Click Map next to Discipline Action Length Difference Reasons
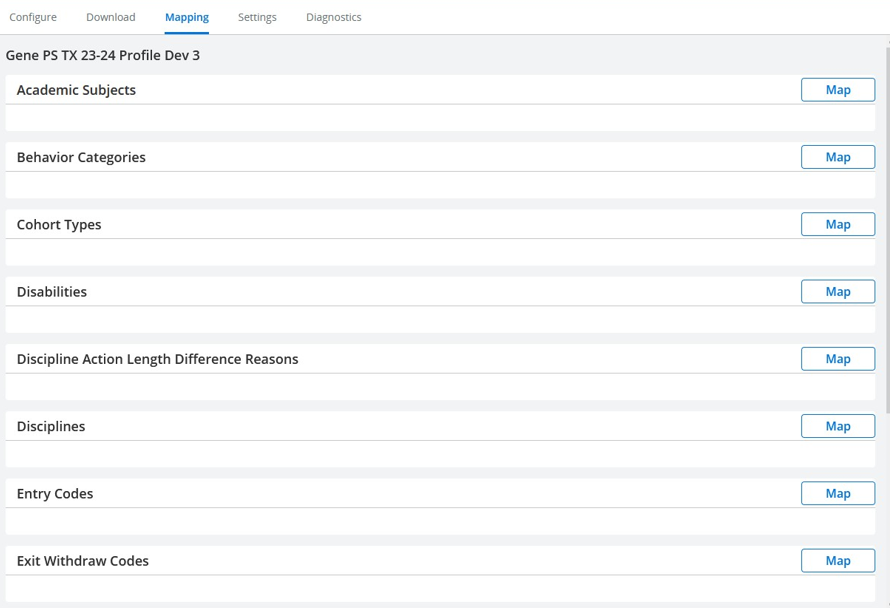The height and width of the screenshot is (608, 890). [x=837, y=358]
